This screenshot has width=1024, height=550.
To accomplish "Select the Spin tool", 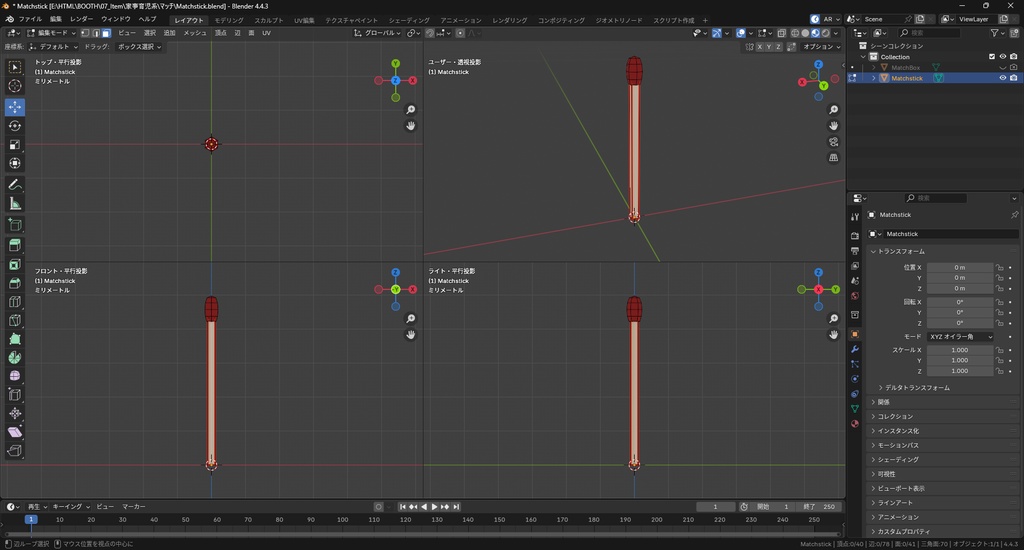I will click(x=14, y=357).
